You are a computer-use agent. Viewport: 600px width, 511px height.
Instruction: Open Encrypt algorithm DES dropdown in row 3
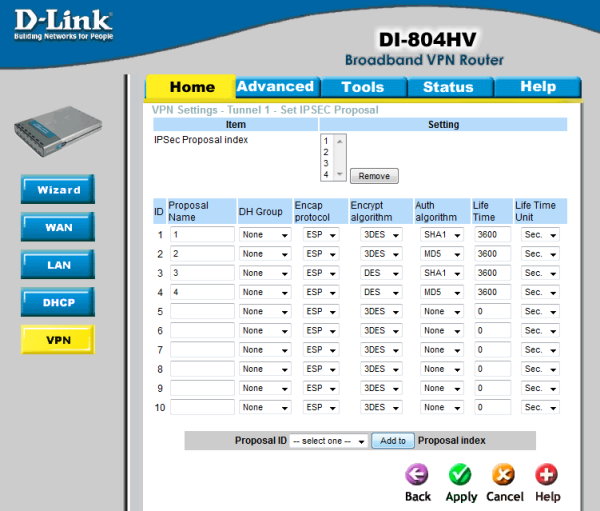pyautogui.click(x=381, y=273)
